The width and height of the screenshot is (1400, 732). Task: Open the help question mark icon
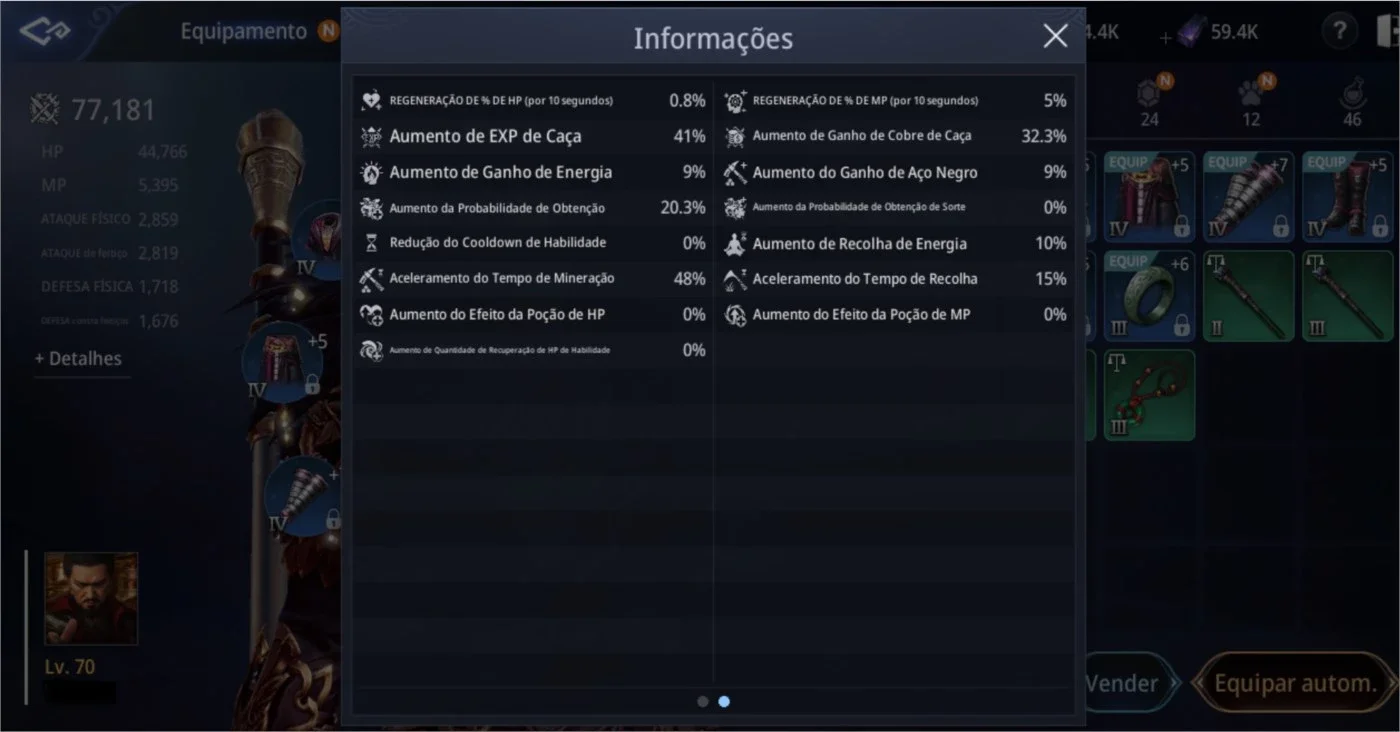pyautogui.click(x=1340, y=32)
